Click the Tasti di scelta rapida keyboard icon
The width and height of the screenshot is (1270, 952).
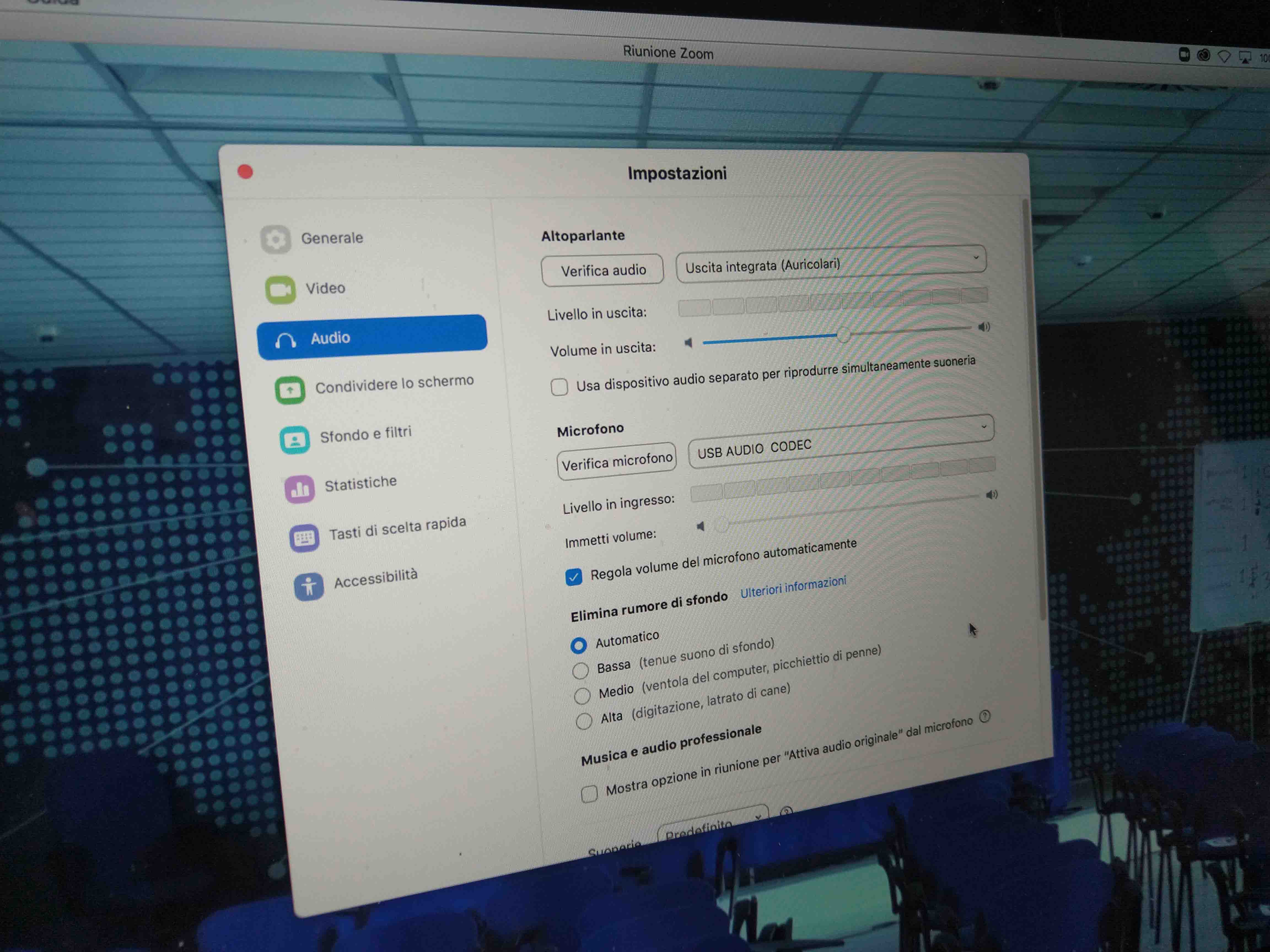point(304,538)
